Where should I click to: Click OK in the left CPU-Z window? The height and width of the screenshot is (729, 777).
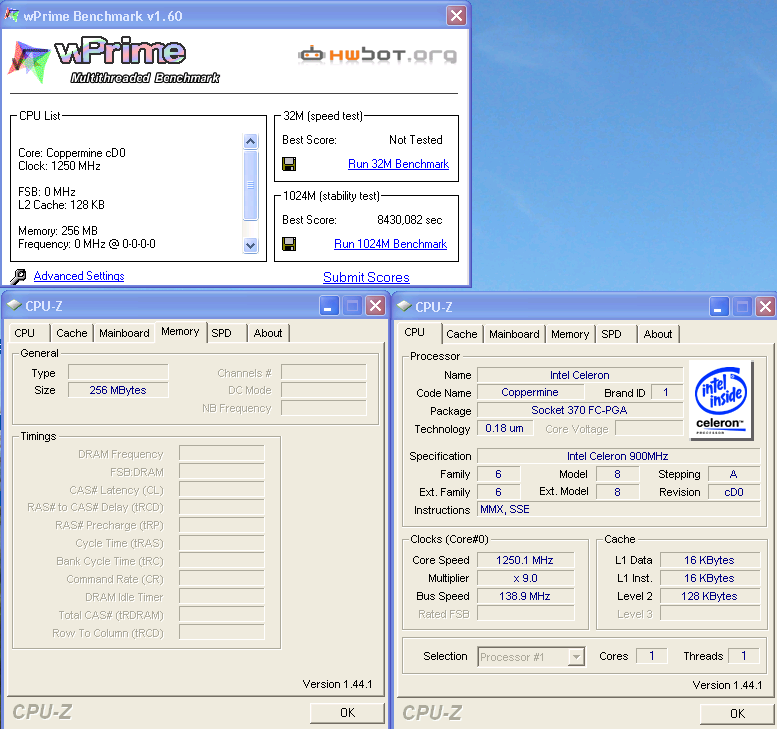347,713
